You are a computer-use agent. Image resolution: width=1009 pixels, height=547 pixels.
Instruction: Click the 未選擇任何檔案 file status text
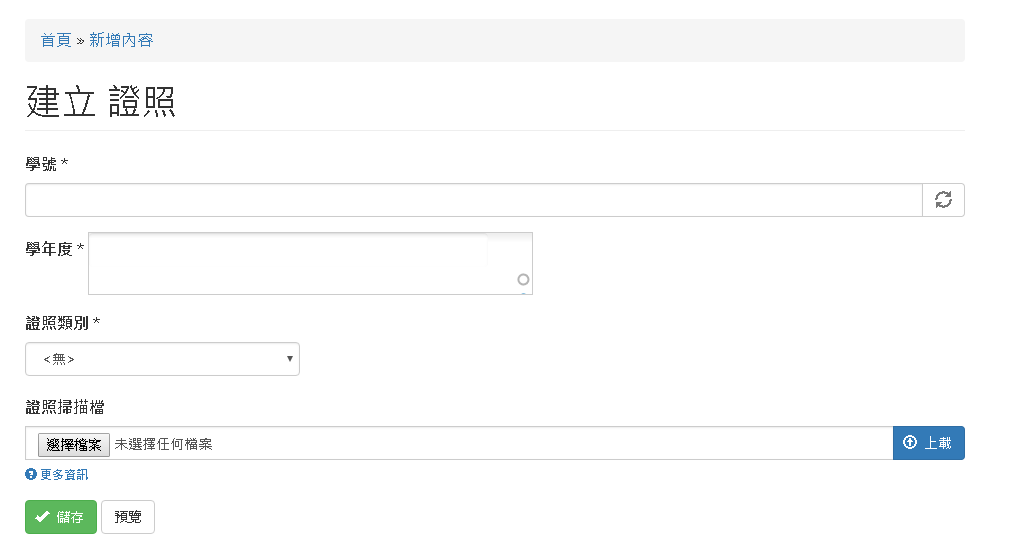[x=163, y=444]
